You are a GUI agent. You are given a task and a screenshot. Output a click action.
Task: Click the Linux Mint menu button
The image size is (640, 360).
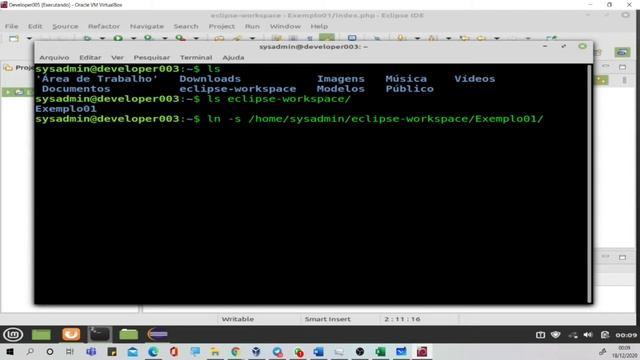coord(13,335)
